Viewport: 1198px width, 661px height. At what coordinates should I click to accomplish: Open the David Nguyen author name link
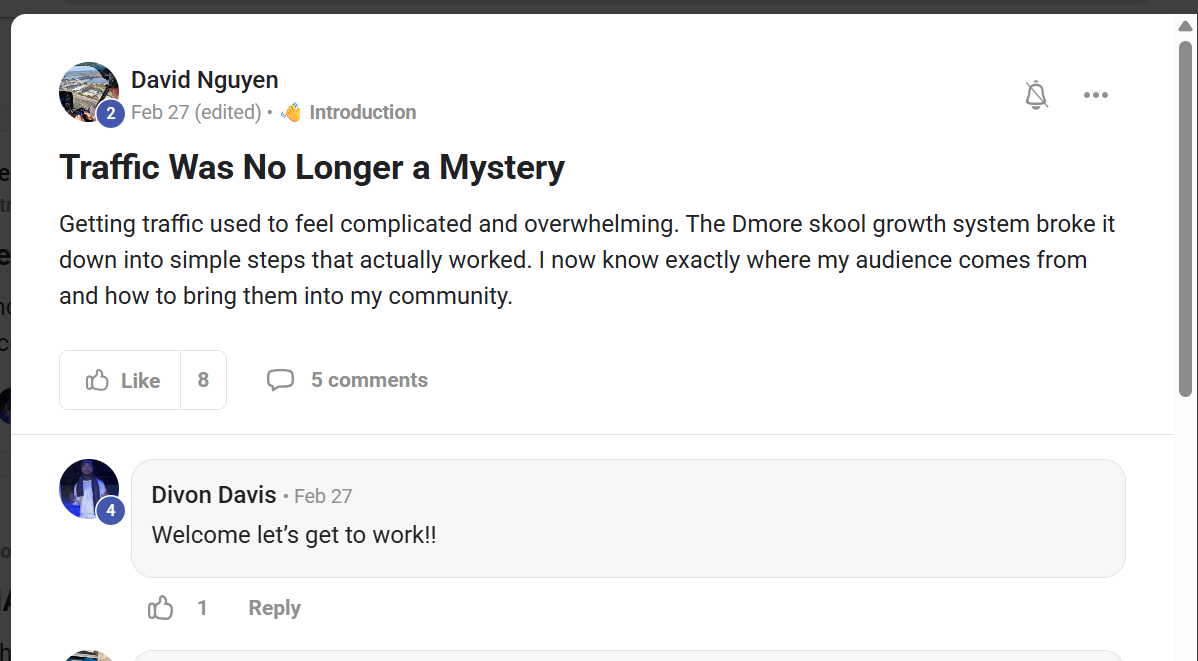point(205,80)
